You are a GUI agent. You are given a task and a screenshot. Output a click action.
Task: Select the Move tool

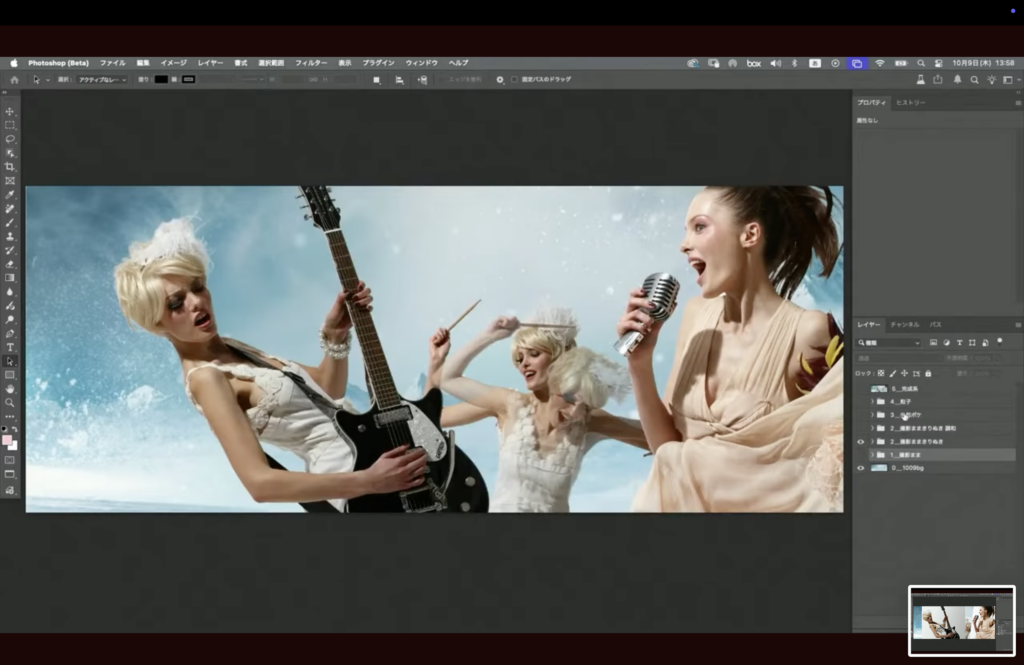click(x=10, y=111)
